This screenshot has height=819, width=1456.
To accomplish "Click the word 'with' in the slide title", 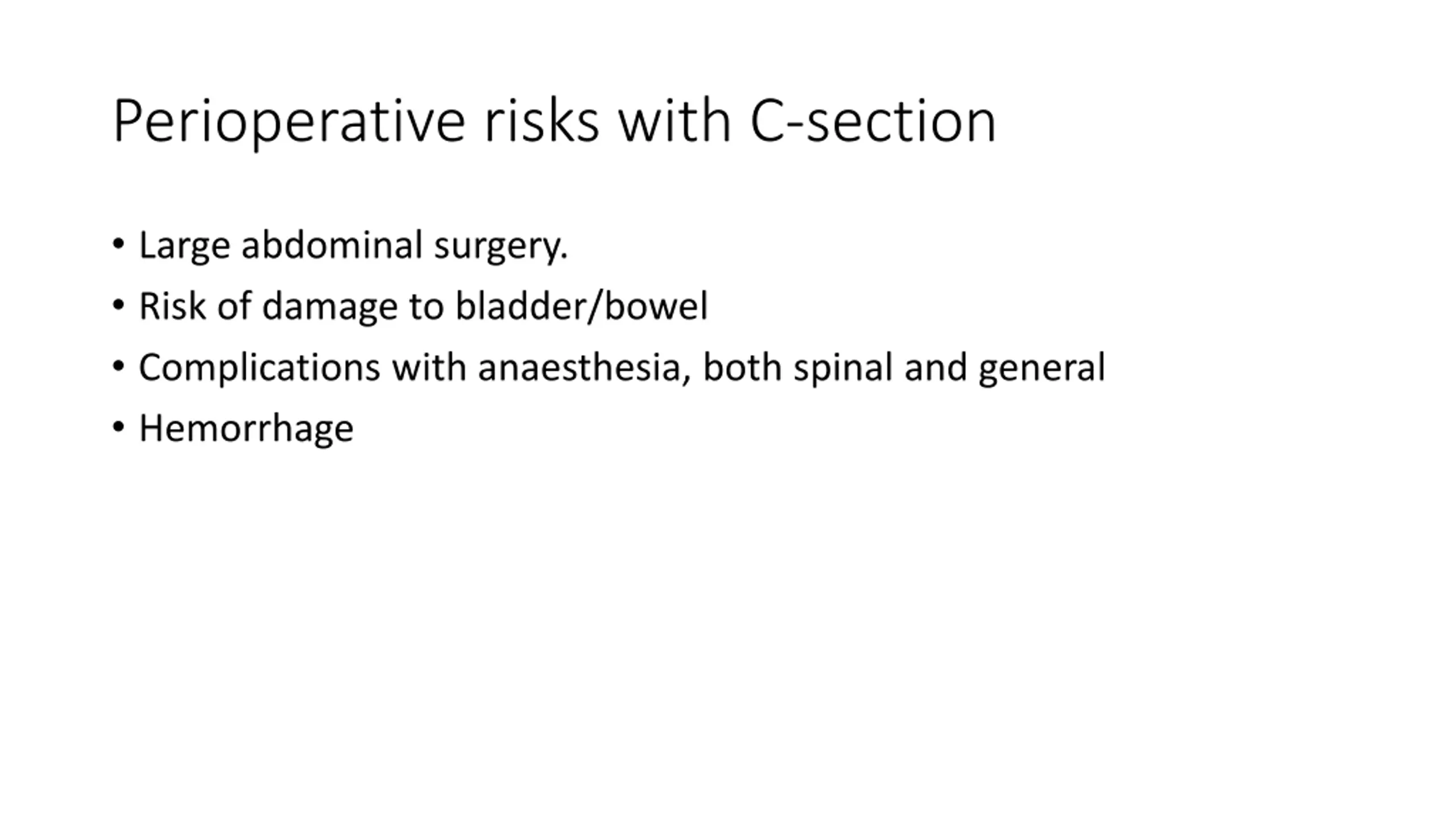I will (x=675, y=121).
